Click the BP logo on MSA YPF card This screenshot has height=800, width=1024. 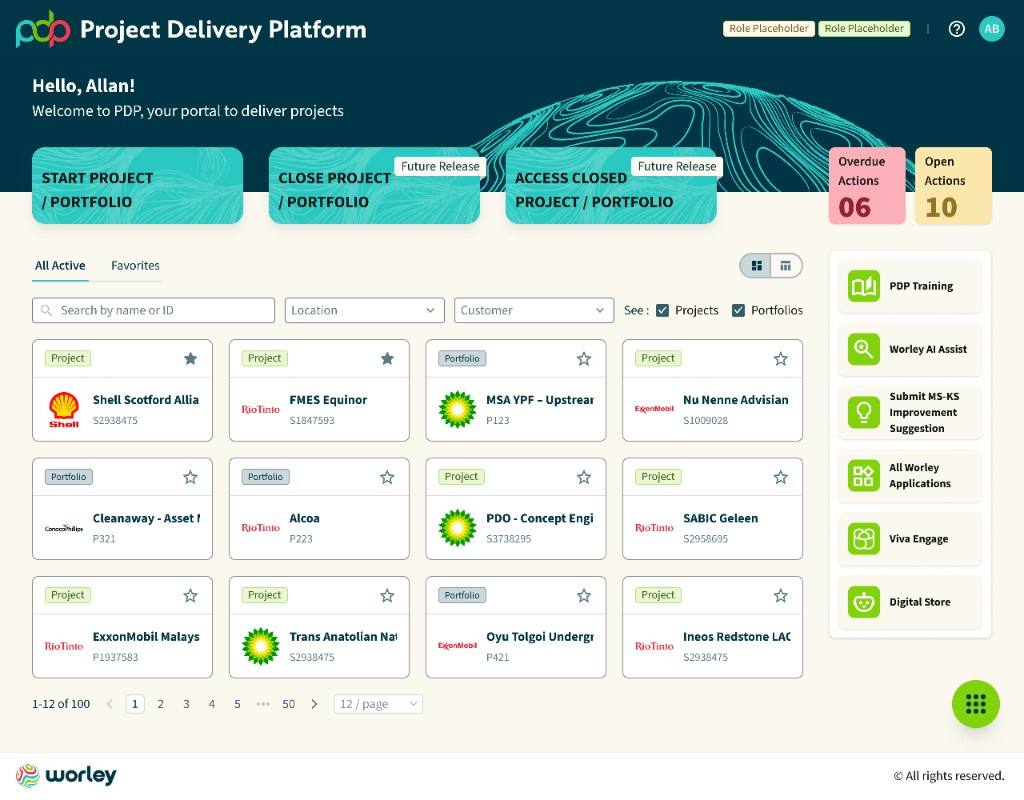pos(457,409)
